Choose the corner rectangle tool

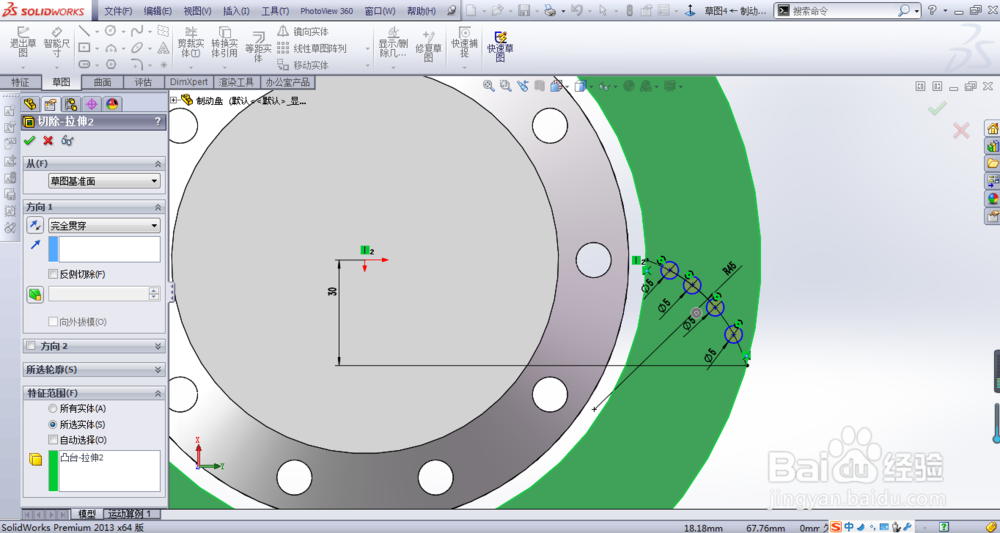[84, 48]
